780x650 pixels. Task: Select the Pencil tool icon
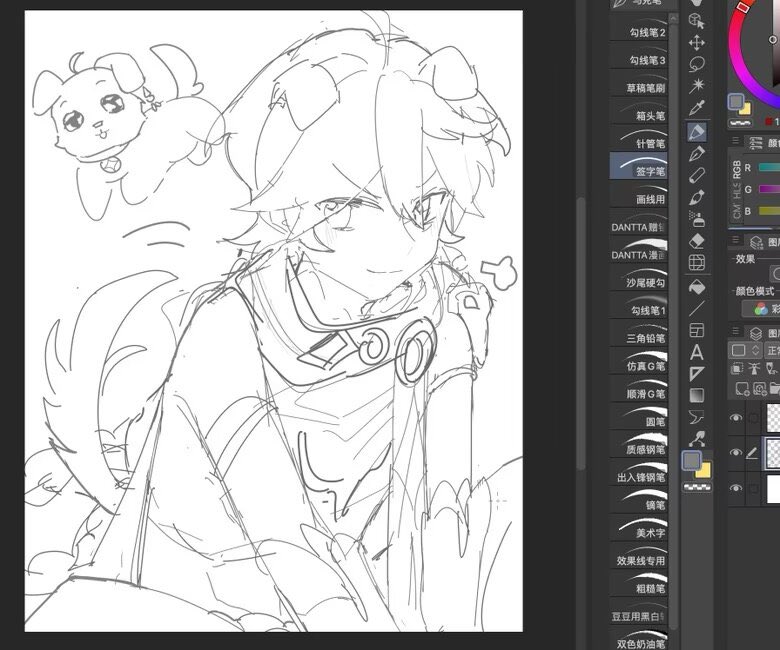pyautogui.click(x=696, y=176)
